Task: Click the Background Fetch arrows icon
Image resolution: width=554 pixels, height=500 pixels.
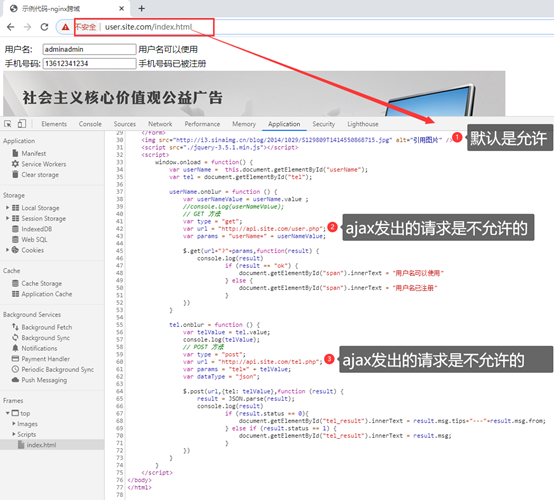Action: (x=15, y=327)
